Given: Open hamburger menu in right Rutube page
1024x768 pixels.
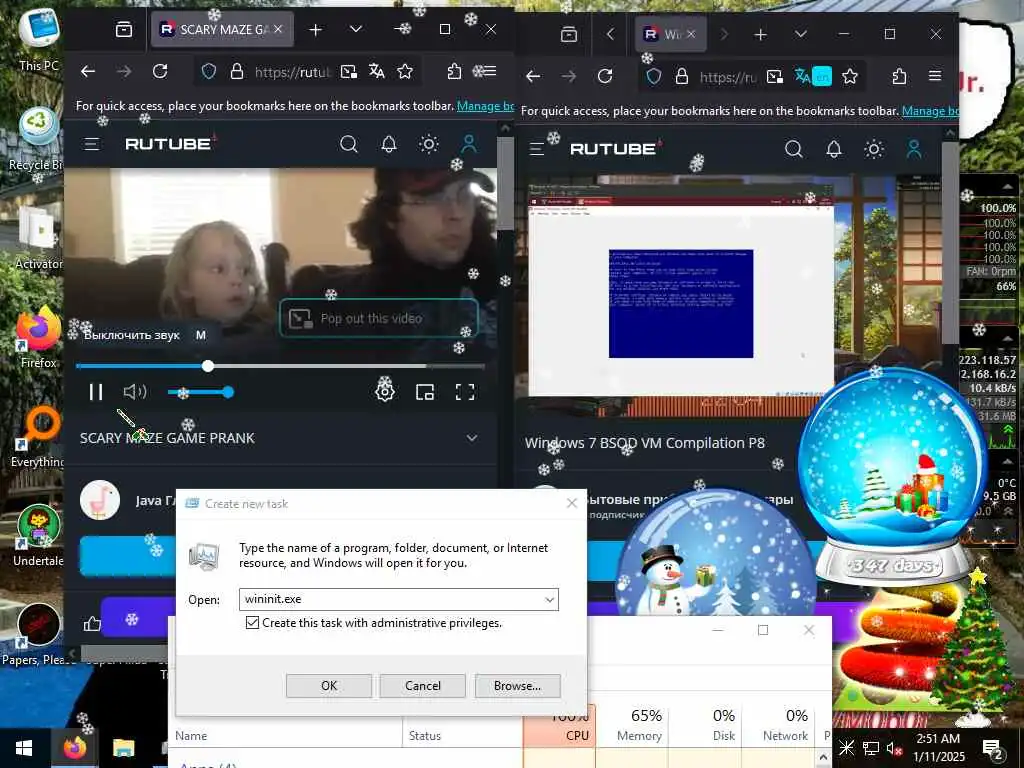Looking at the screenshot, I should click(x=536, y=149).
